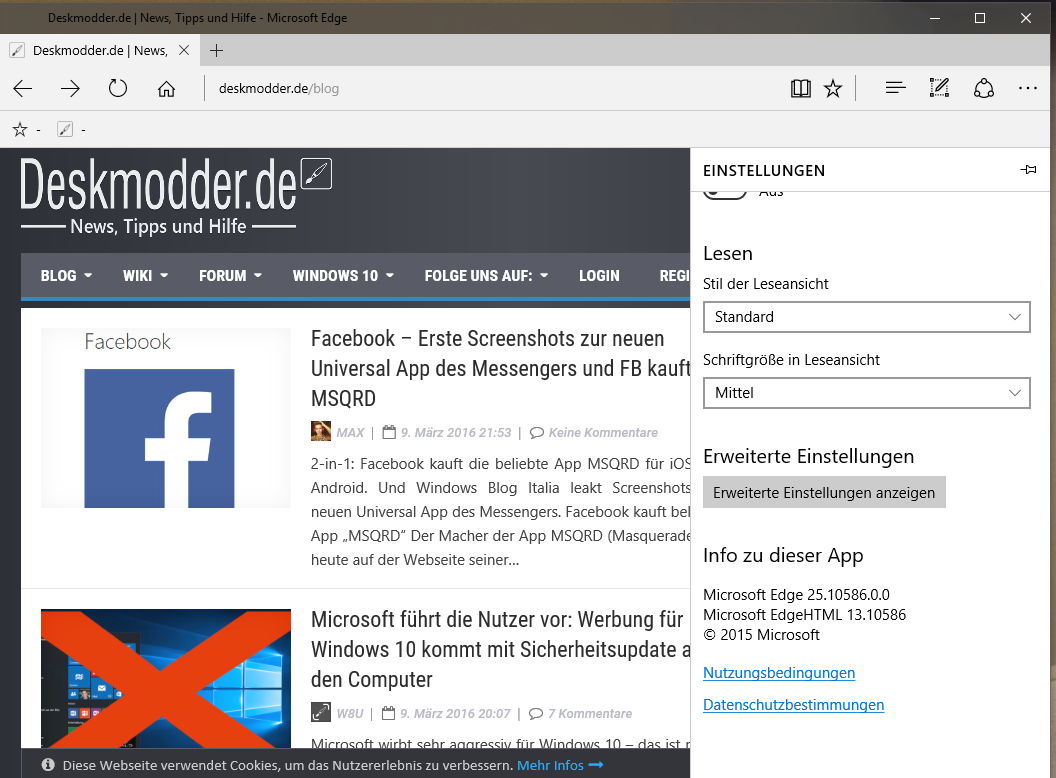
Task: Click the star item in favorites bar
Action: coord(20,129)
